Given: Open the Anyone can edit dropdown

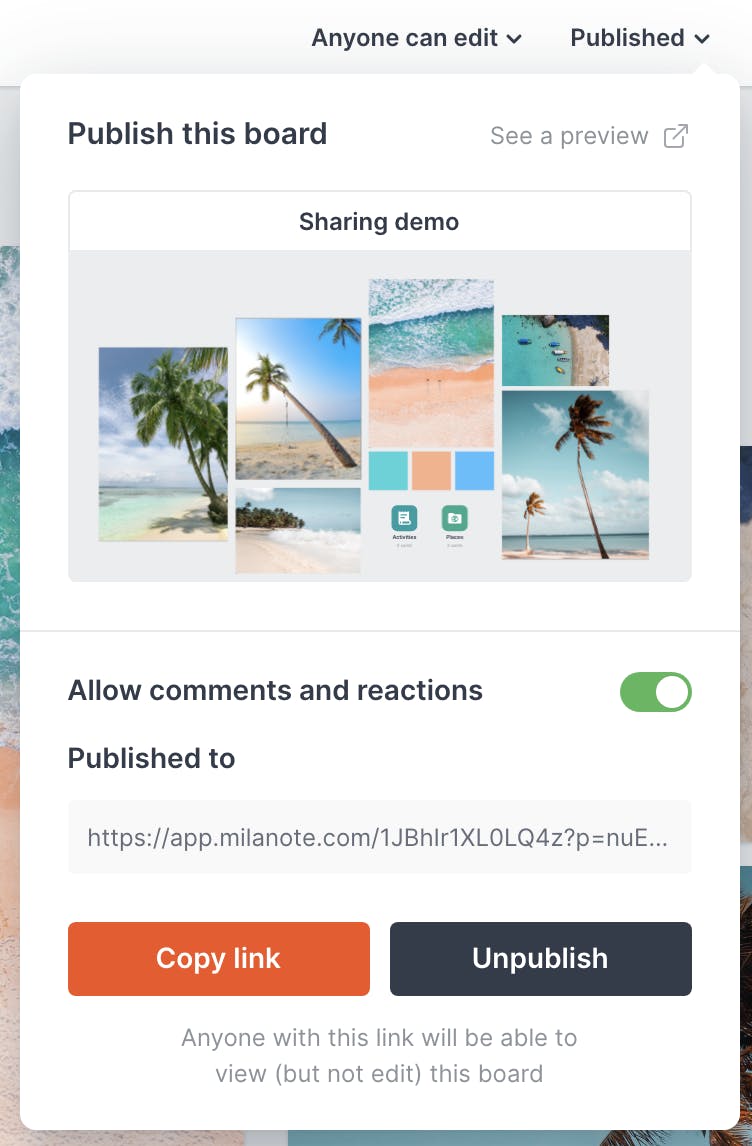Looking at the screenshot, I should coord(417,38).
